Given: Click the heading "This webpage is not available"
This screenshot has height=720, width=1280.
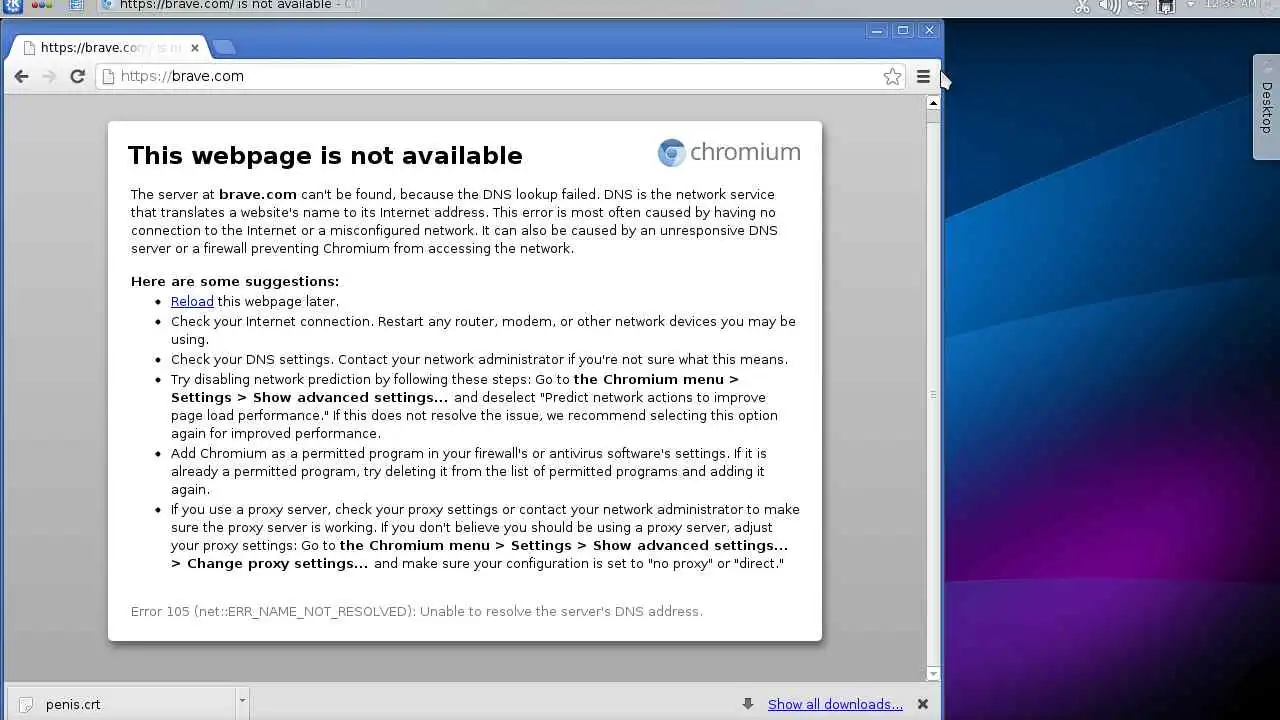Looking at the screenshot, I should (x=325, y=155).
